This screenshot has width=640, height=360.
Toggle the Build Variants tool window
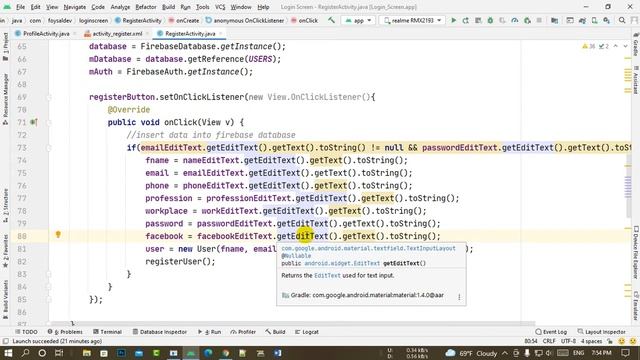pos(5,300)
